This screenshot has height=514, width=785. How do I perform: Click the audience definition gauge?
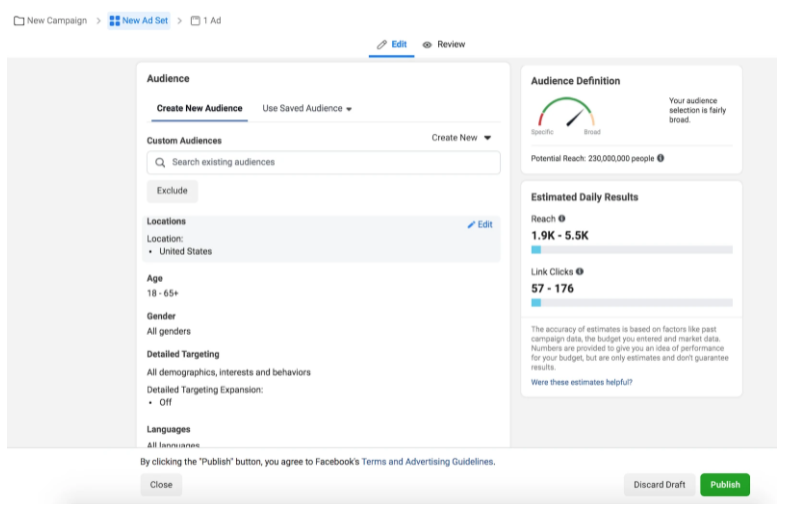[566, 113]
